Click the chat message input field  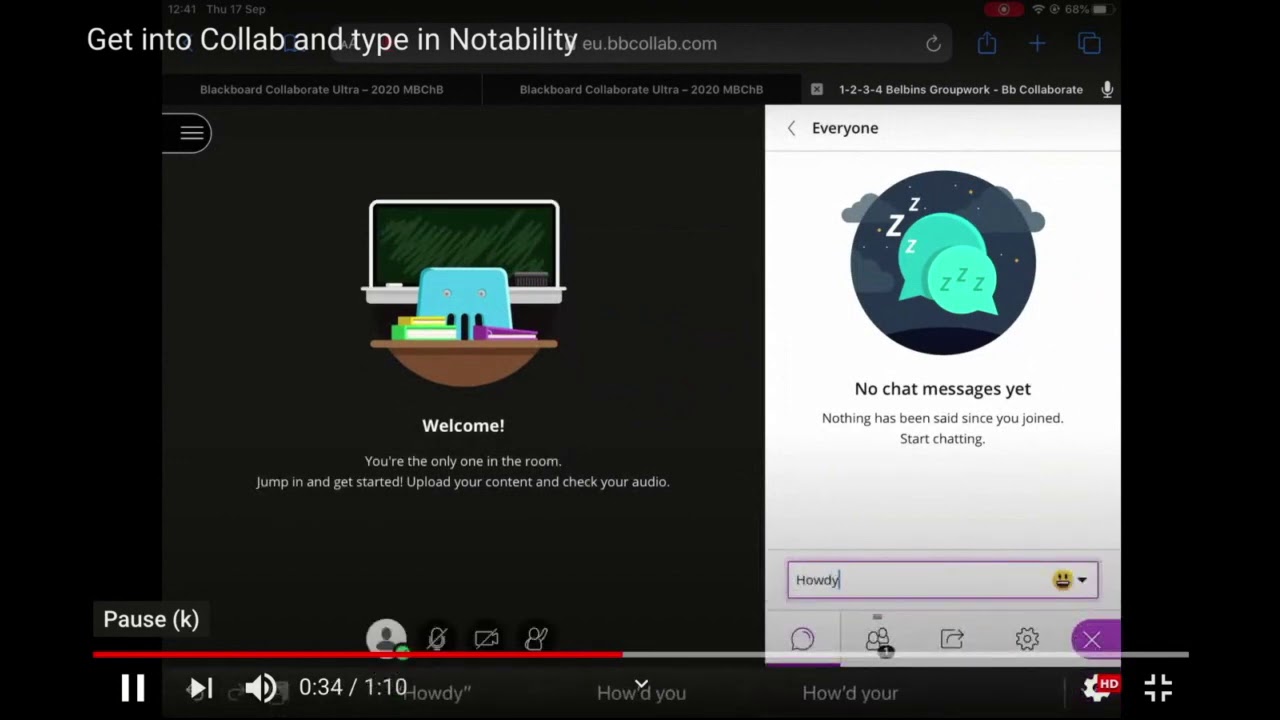click(x=942, y=580)
